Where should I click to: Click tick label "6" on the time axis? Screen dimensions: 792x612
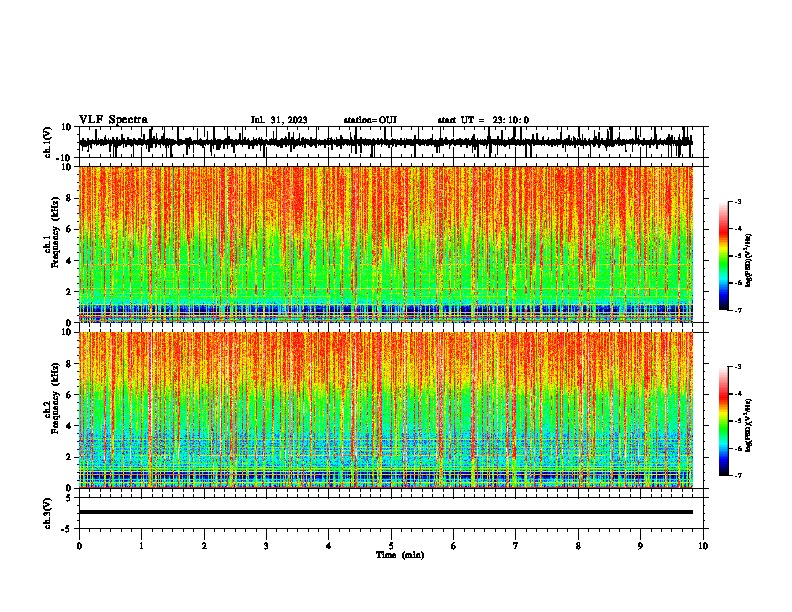coord(454,546)
